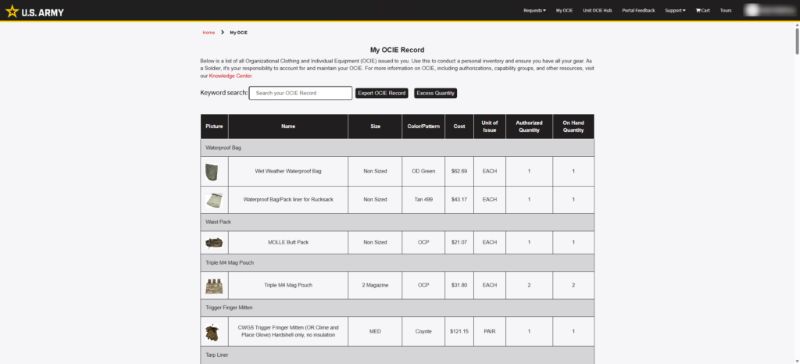Click the Color/Pattern column header
Screen dimensions: 800x364
(x=423, y=127)
